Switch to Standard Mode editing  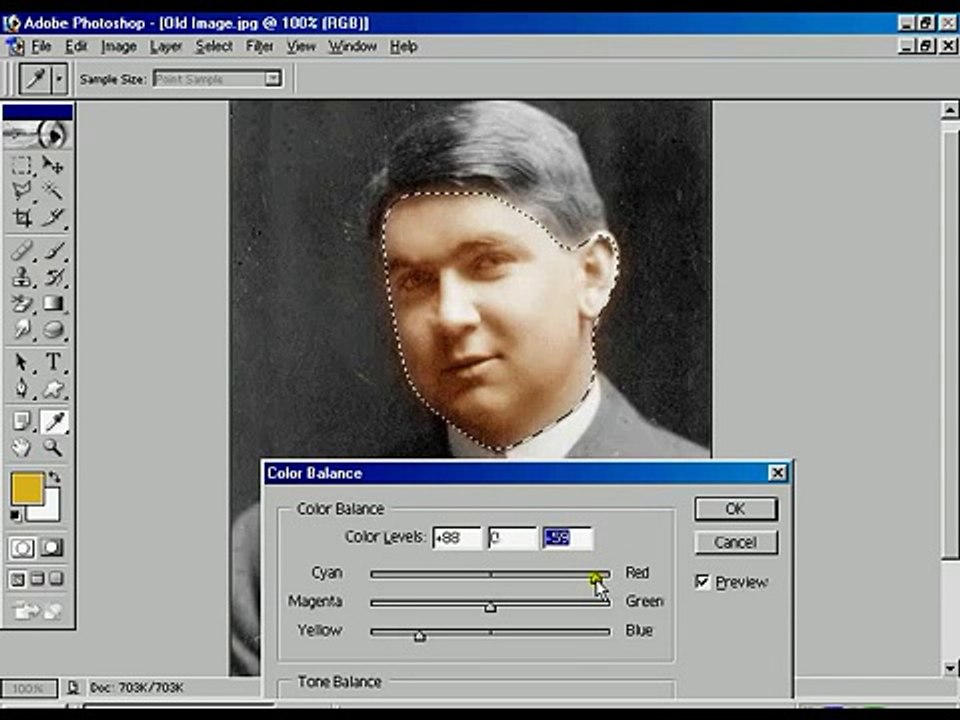tap(22, 547)
